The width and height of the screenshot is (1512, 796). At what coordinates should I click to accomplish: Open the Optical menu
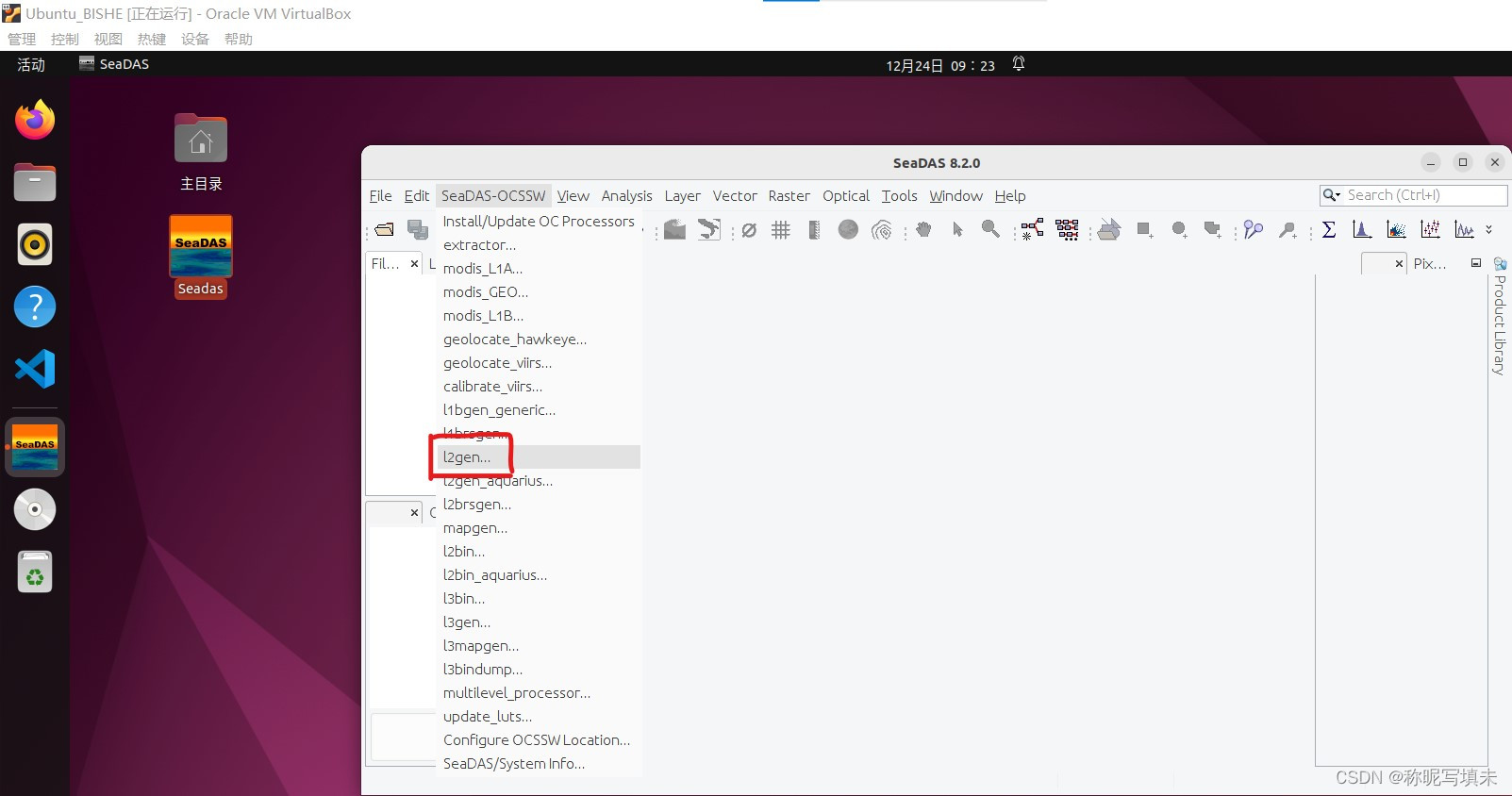click(846, 195)
